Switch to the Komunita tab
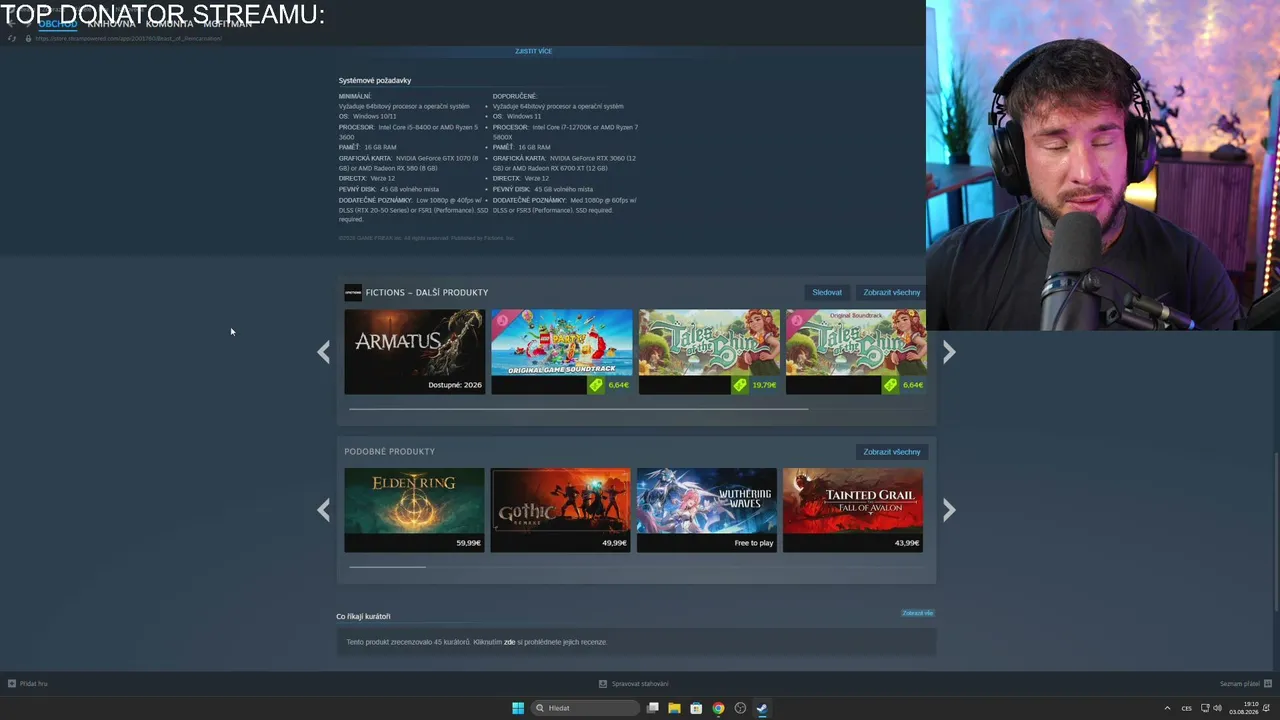This screenshot has width=1280, height=720. tap(169, 24)
